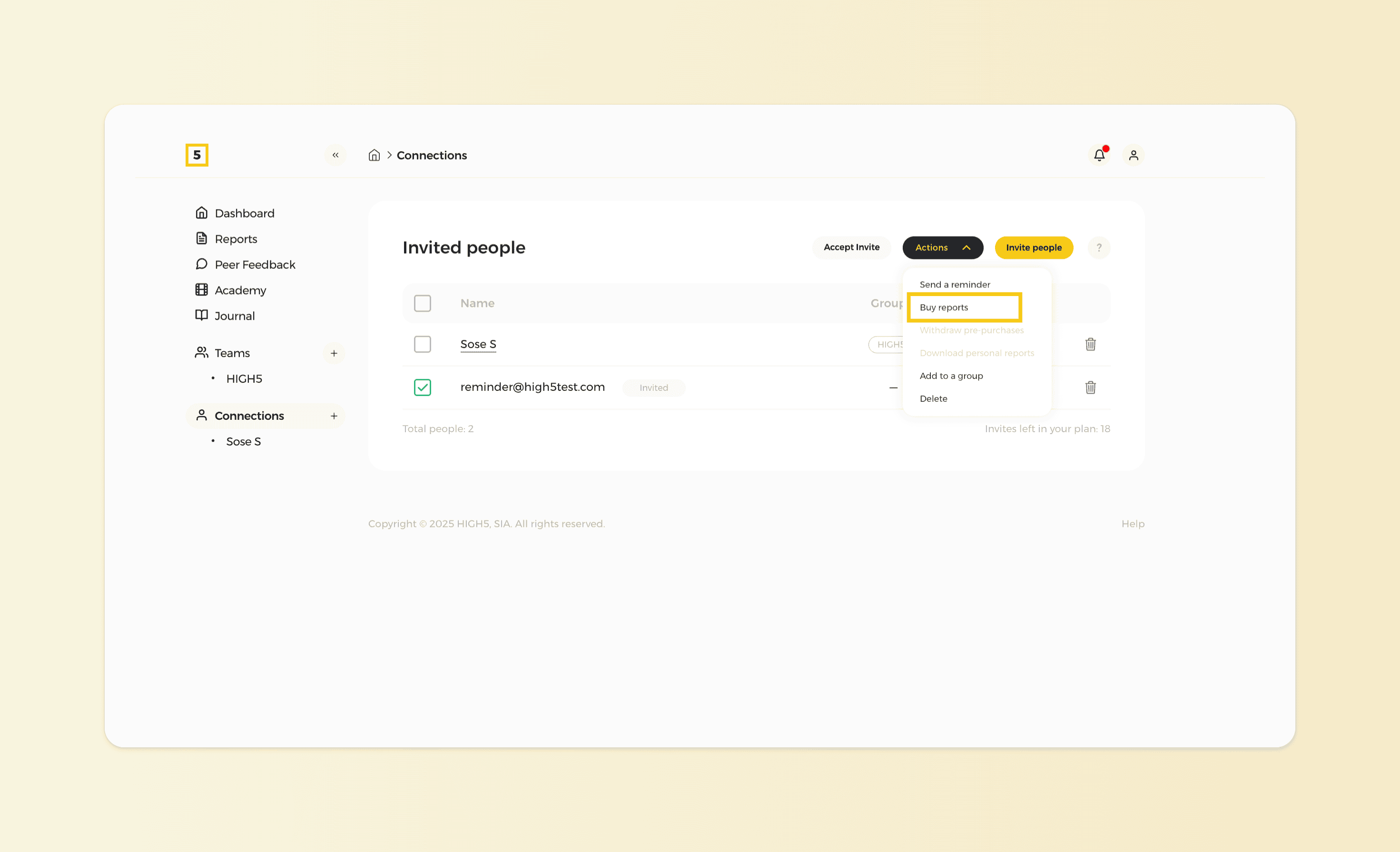Toggle the select-all checkbox in Name header
The height and width of the screenshot is (852, 1400).
coord(422,303)
